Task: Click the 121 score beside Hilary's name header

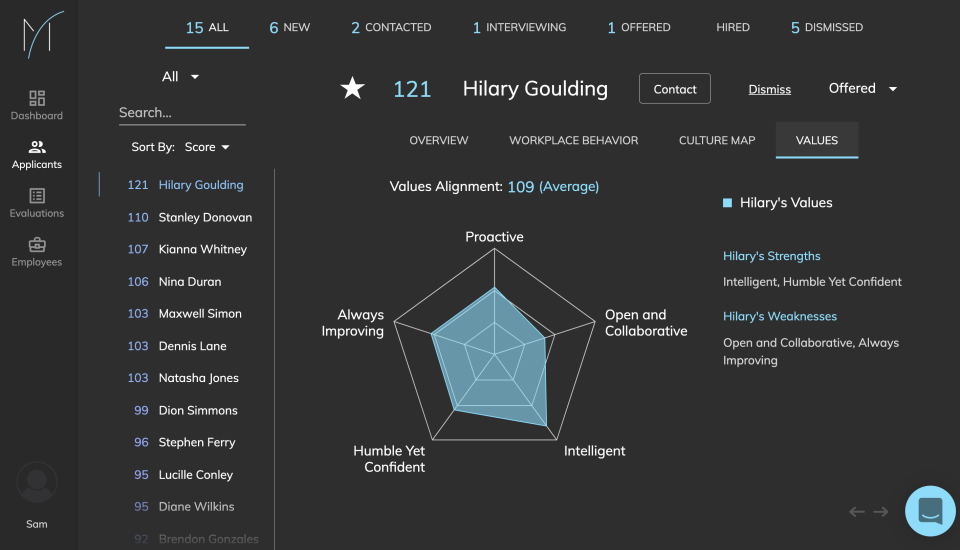Action: (412, 89)
